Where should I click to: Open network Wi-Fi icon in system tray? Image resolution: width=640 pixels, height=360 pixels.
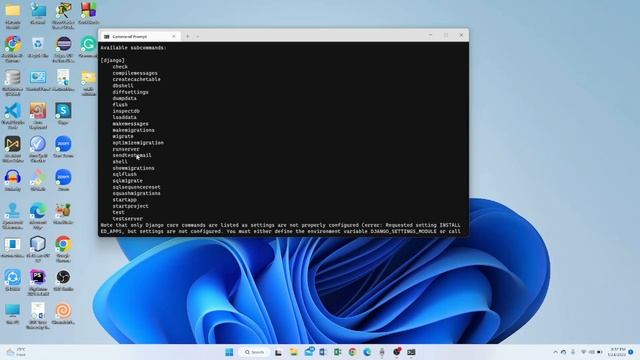pos(583,352)
